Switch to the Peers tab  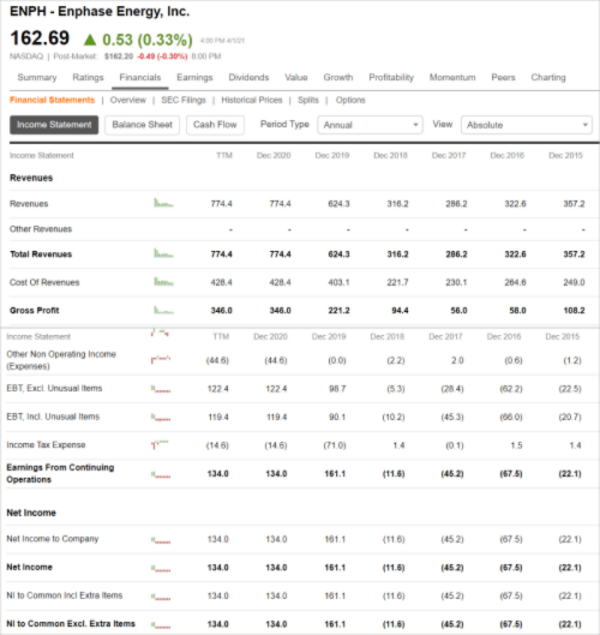(503, 77)
